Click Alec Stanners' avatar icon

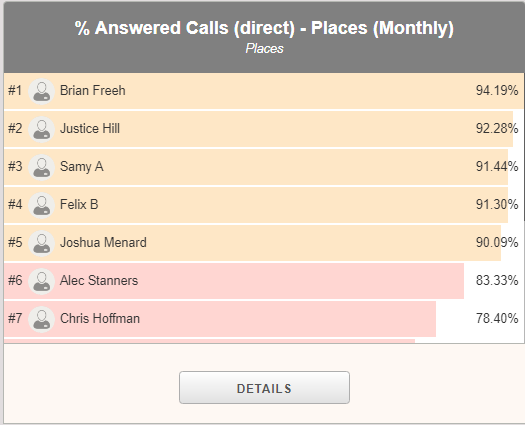[42, 281]
